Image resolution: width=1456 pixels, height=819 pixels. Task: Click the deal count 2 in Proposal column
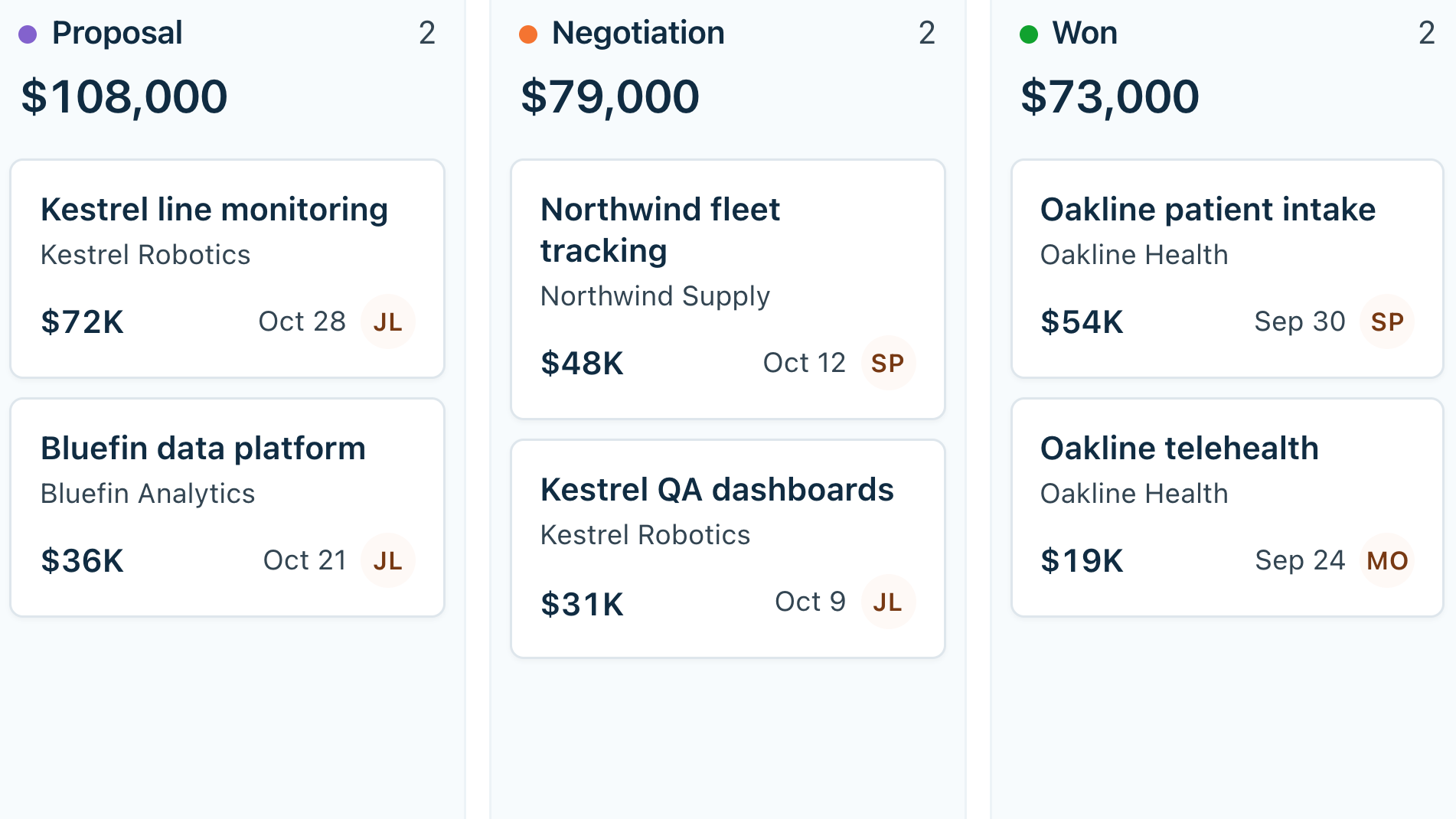coord(427,33)
